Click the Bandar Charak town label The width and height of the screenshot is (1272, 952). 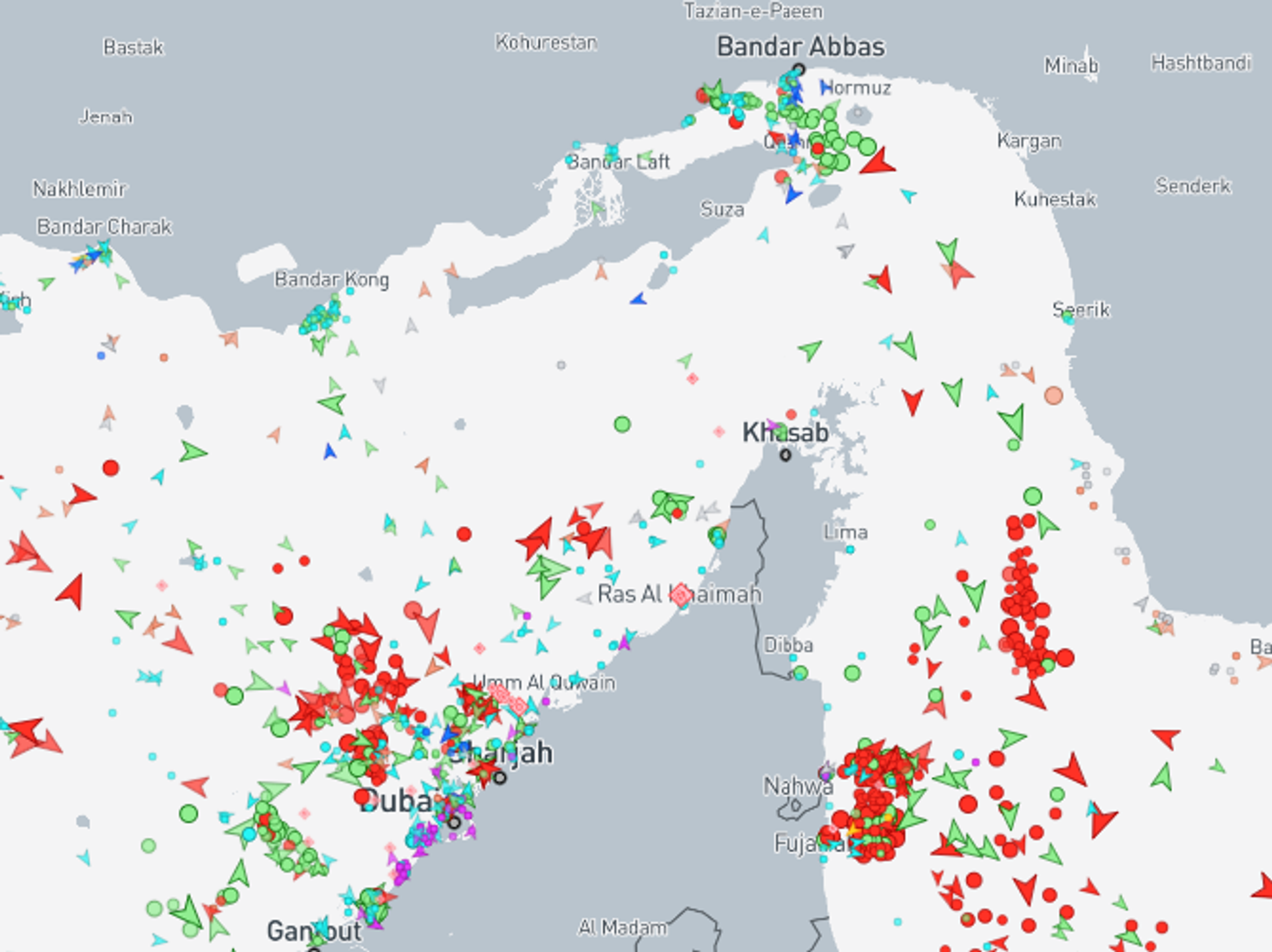click(x=104, y=227)
